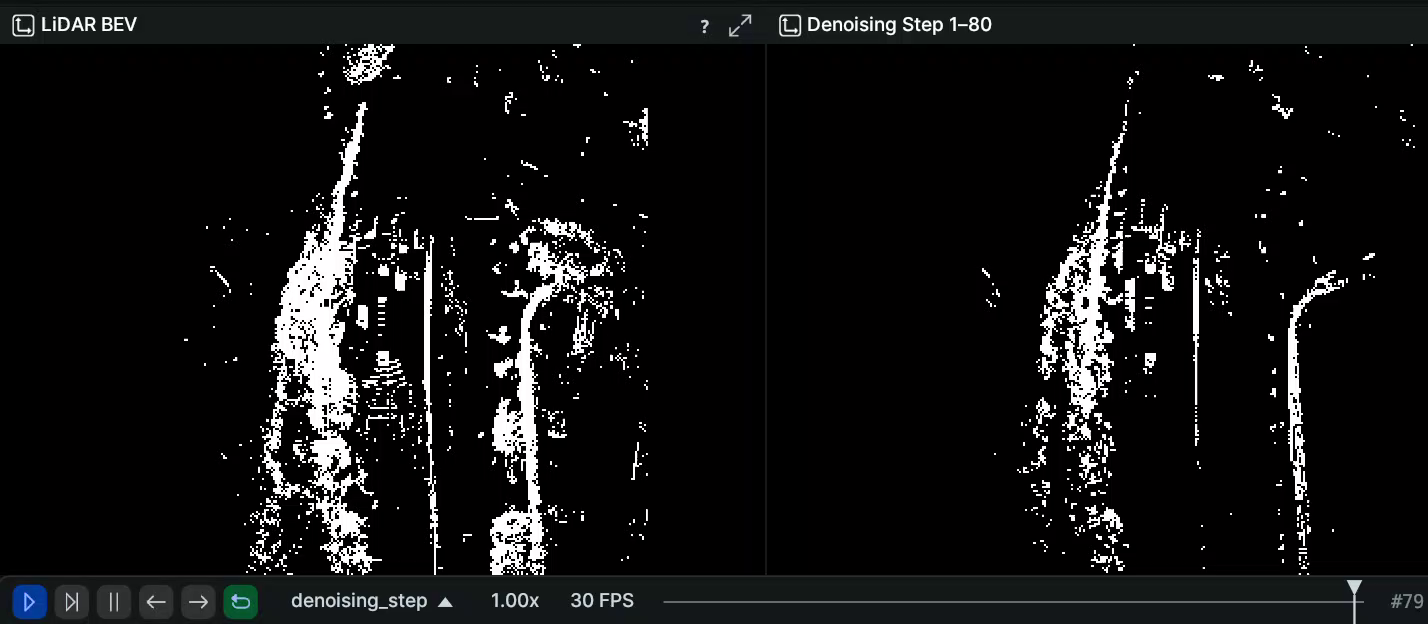Click the LiDAR BEV view type icon
The width and height of the screenshot is (1428, 624).
[x=23, y=26]
